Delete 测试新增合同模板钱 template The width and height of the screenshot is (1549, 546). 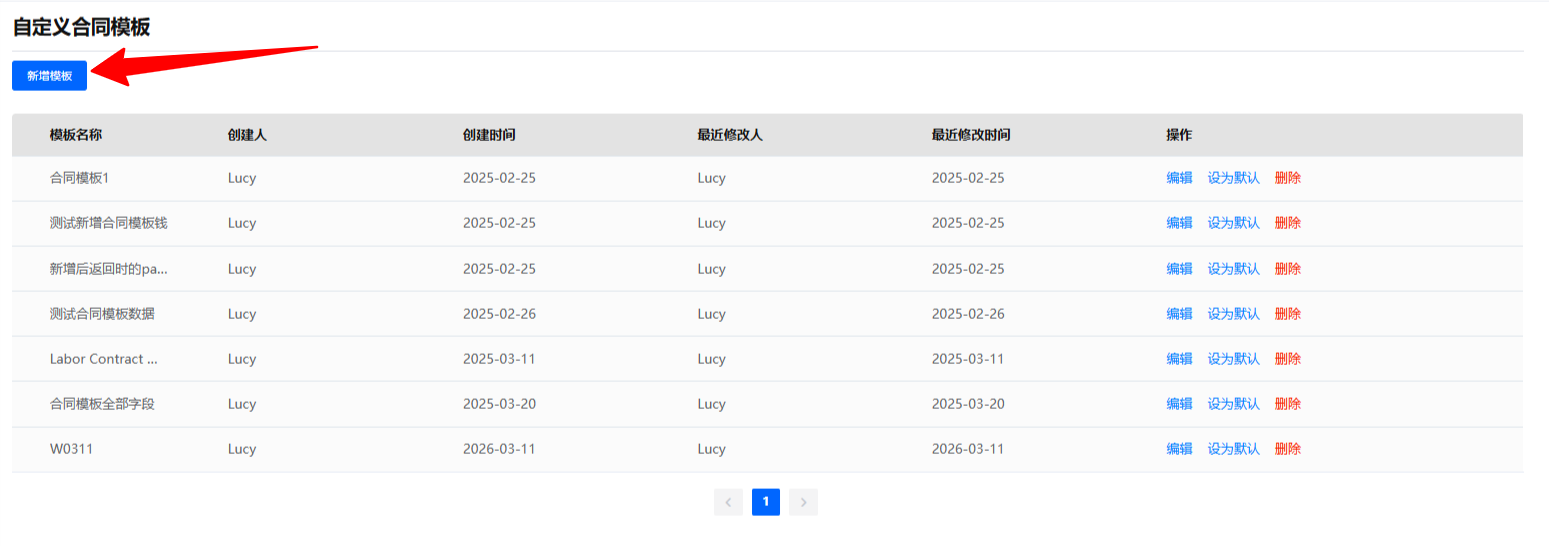tap(1288, 223)
